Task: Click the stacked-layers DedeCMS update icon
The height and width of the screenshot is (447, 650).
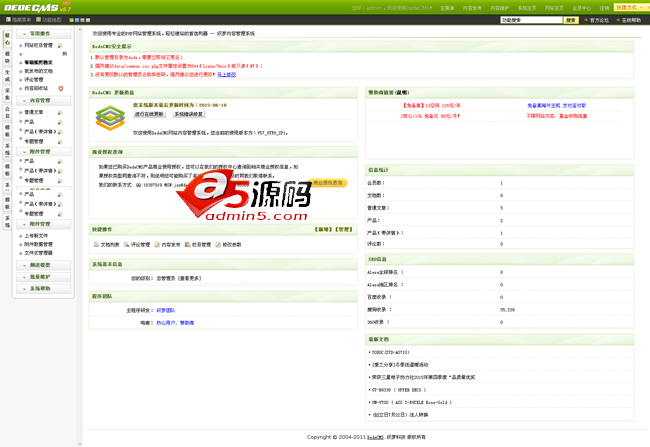Action: click(x=110, y=118)
